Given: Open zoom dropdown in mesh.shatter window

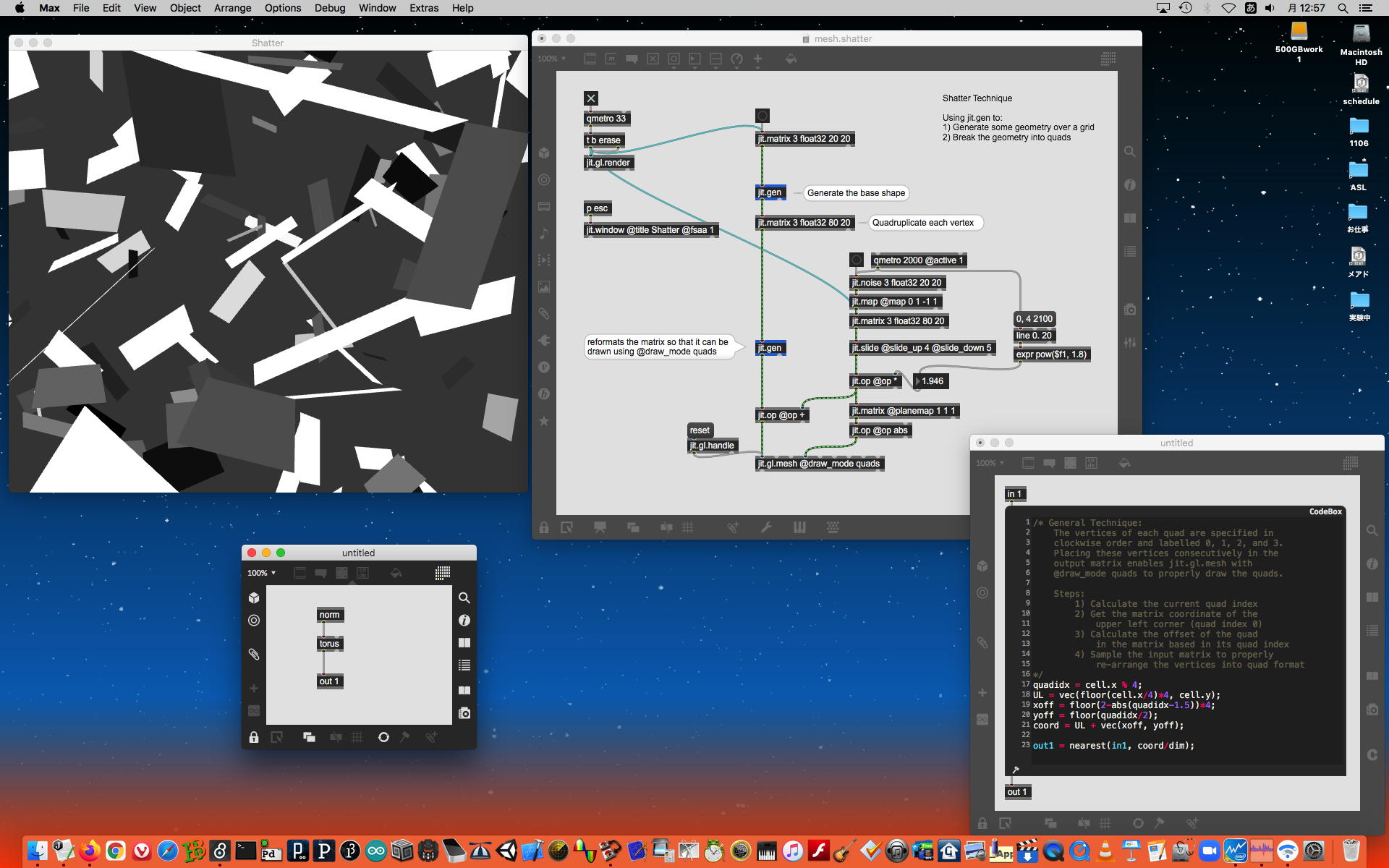Looking at the screenshot, I should pos(551,59).
